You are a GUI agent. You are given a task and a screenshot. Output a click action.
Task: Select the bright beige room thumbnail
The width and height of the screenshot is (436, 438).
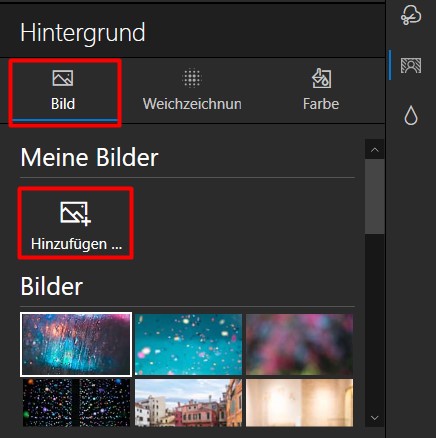[299, 403]
